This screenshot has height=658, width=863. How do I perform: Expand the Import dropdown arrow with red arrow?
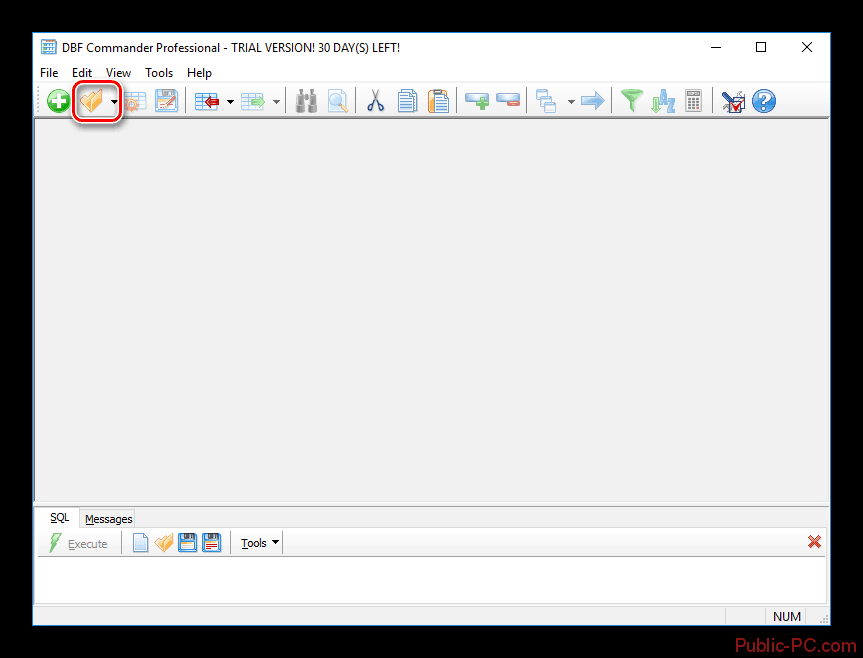click(230, 102)
